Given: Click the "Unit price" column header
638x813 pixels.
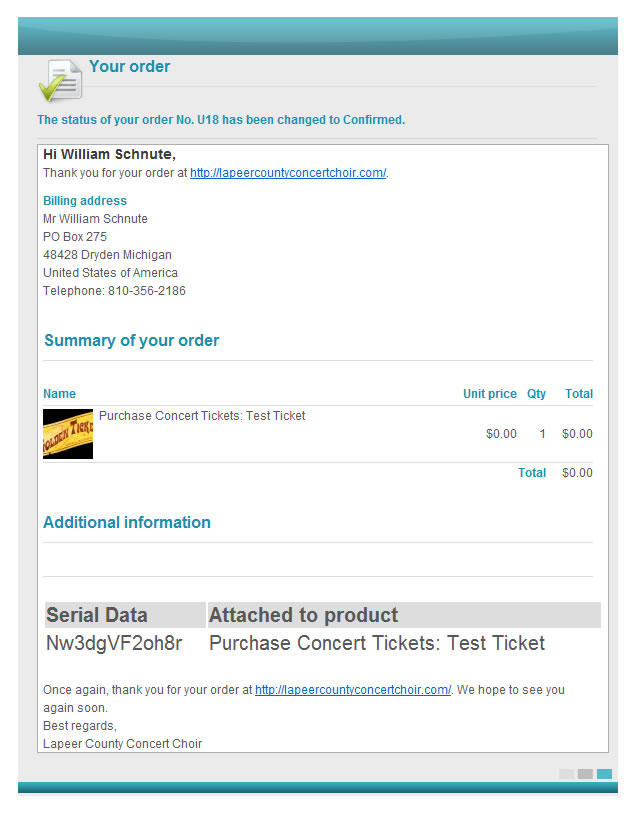Looking at the screenshot, I should (x=489, y=394).
